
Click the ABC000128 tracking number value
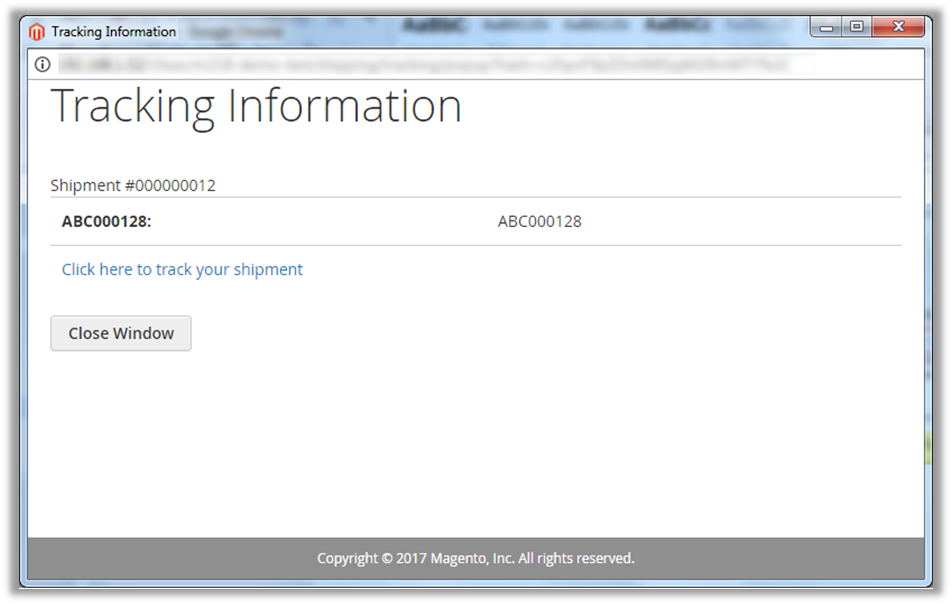(x=539, y=221)
